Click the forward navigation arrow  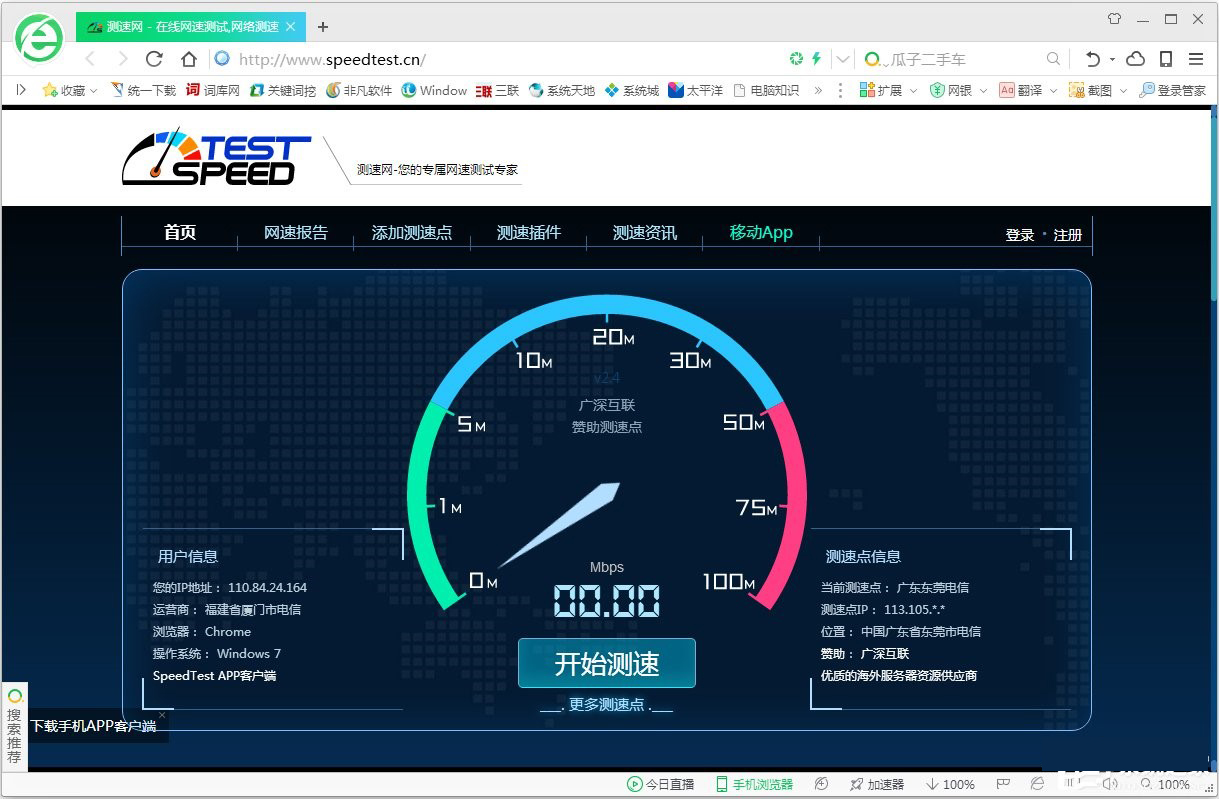(x=122, y=59)
